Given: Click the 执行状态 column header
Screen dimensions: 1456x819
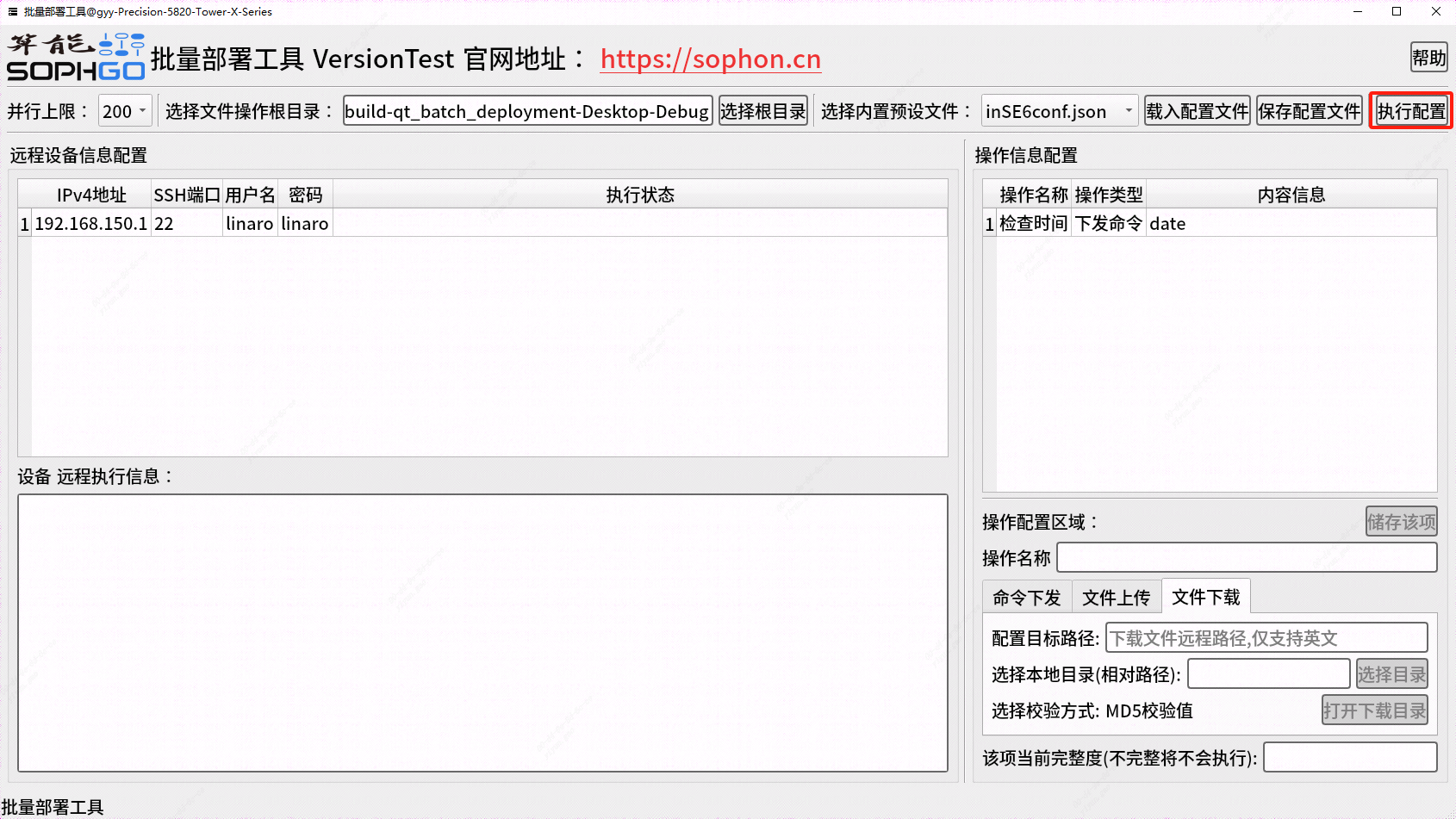Looking at the screenshot, I should (639, 195).
